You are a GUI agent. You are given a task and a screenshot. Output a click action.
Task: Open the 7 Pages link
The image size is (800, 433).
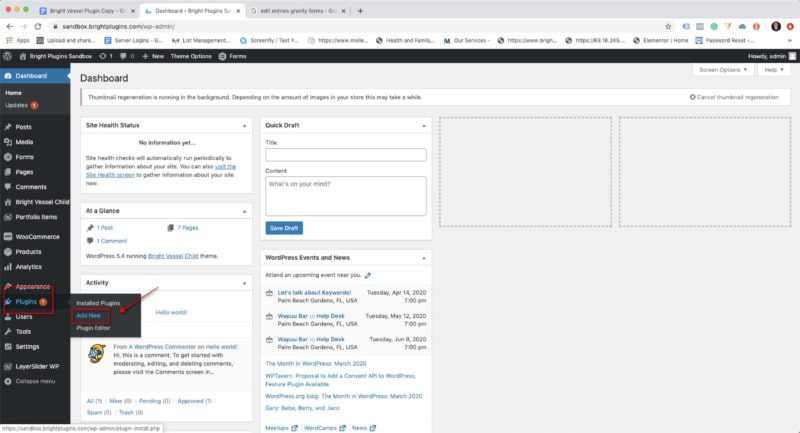point(188,228)
